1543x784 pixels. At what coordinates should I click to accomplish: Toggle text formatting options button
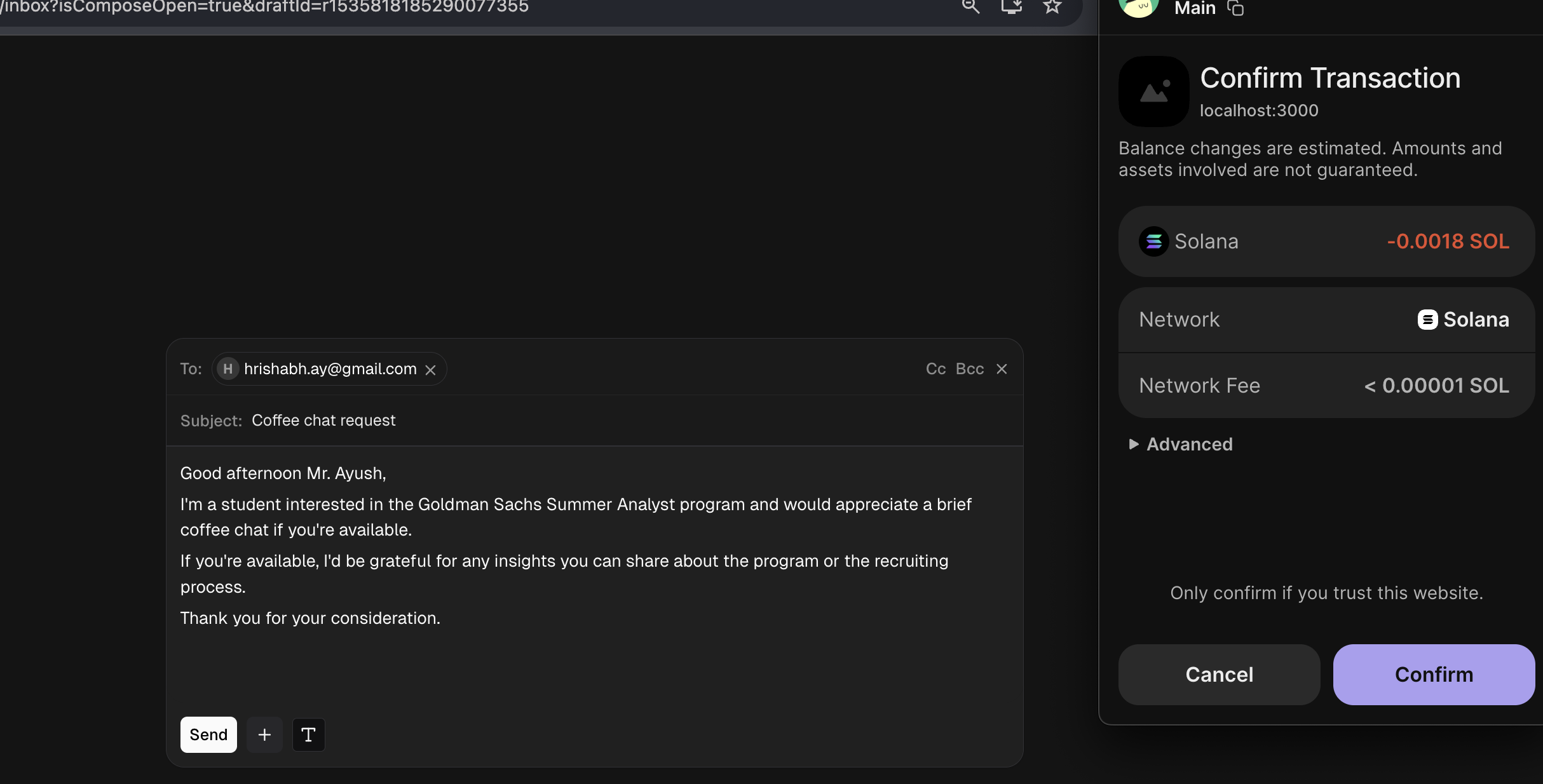[x=308, y=734]
